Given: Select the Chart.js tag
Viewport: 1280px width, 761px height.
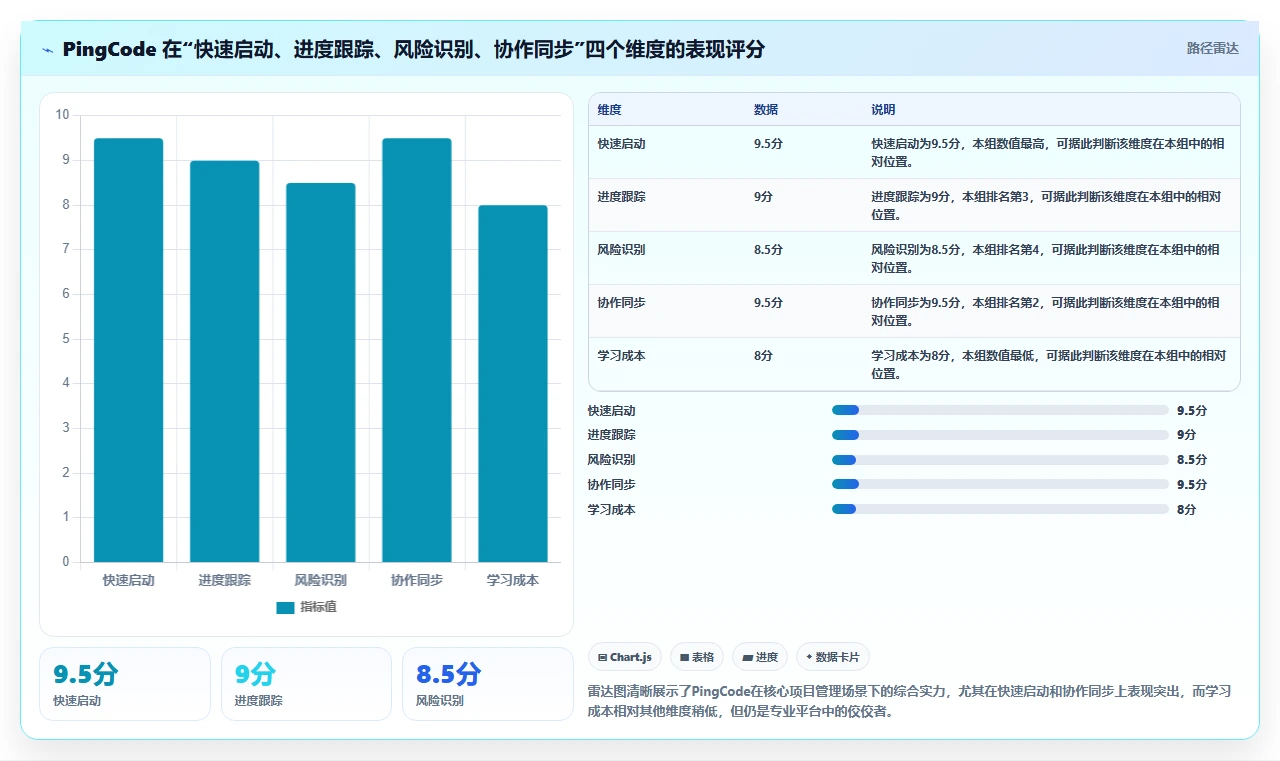Looking at the screenshot, I should click(625, 657).
